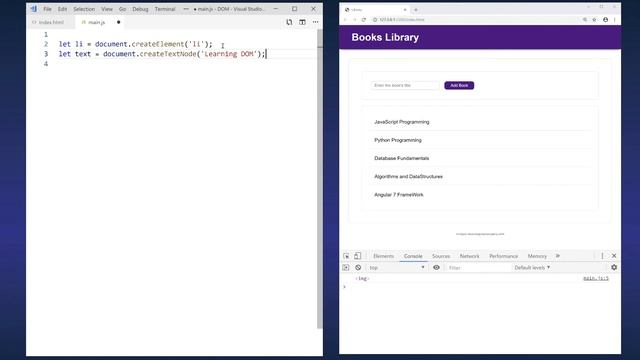This screenshot has height=360, width=640.
Task: Switch to DevTools Network tab
Action: pos(469,256)
